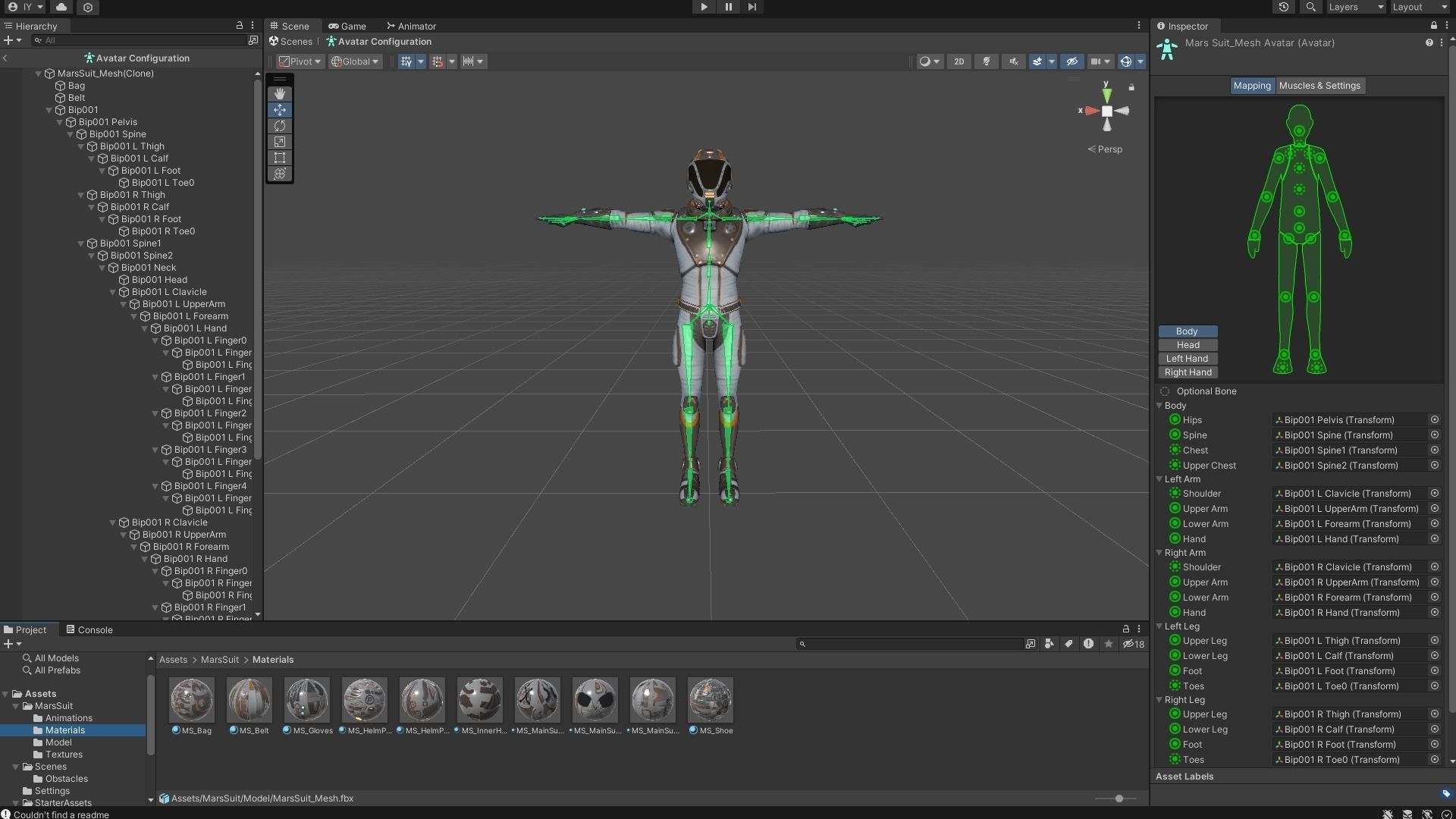
Task: Open Inspector help icon
Action: click(1429, 42)
